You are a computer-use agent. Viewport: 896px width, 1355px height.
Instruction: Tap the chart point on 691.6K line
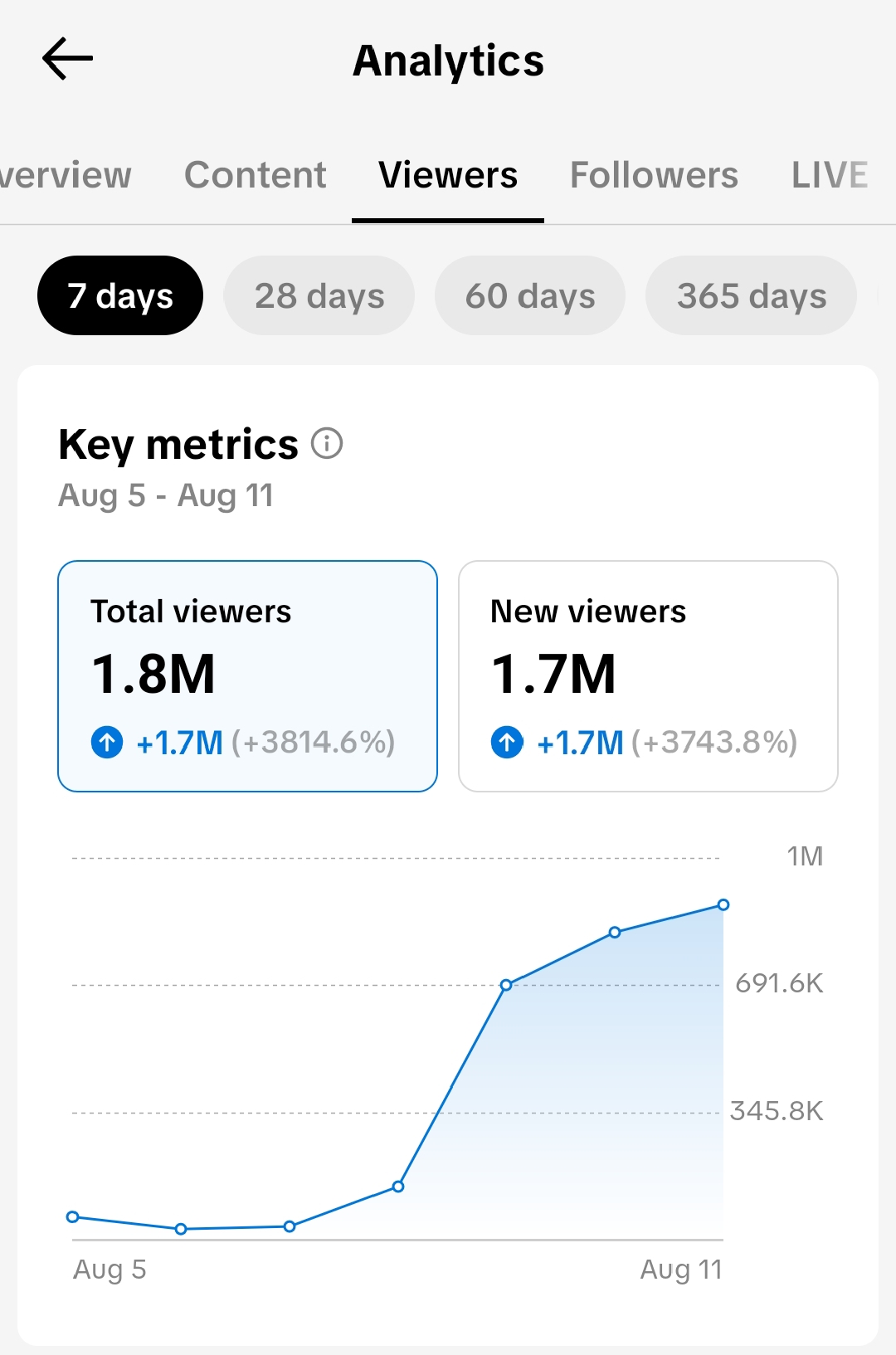[x=506, y=985]
